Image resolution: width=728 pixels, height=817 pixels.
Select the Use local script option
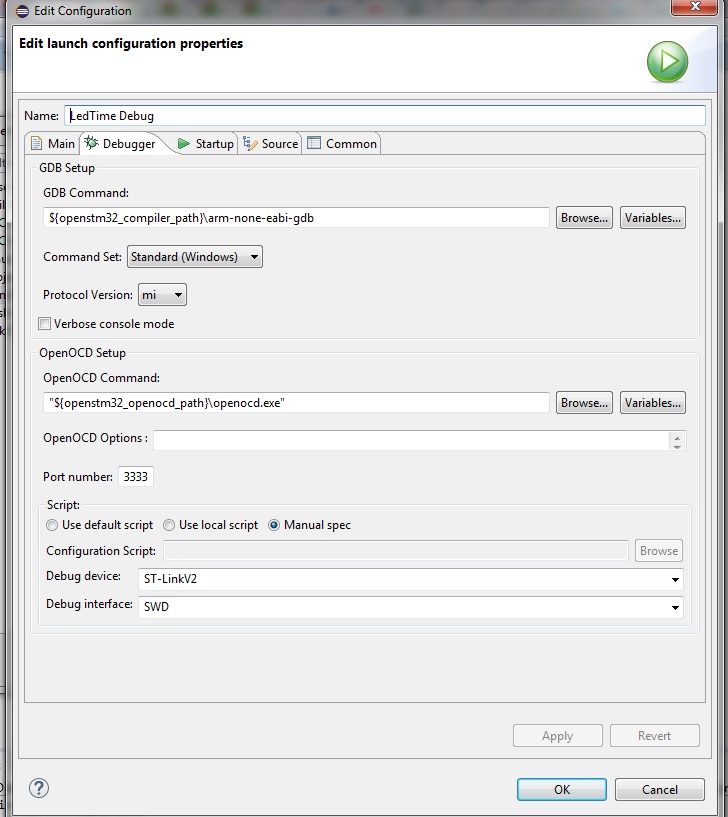pyautogui.click(x=170, y=525)
